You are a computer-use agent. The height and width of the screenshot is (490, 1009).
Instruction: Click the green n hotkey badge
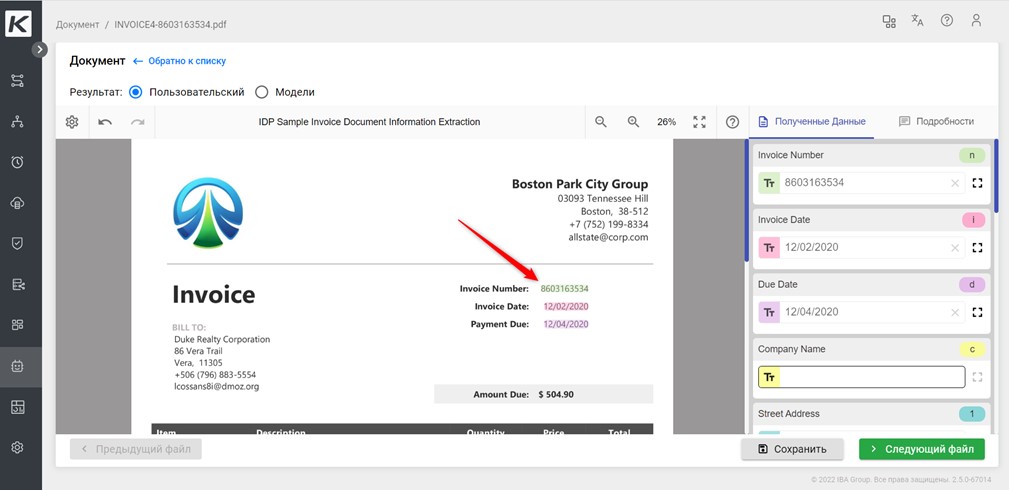(972, 155)
